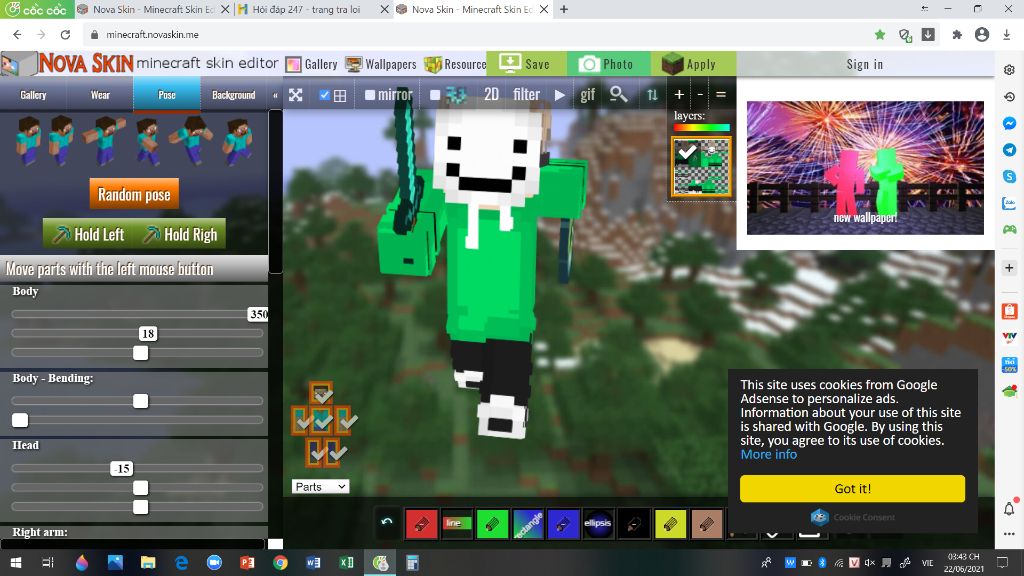The width and height of the screenshot is (1024, 576).
Task: Click the Hold Right button
Action: [x=181, y=234]
